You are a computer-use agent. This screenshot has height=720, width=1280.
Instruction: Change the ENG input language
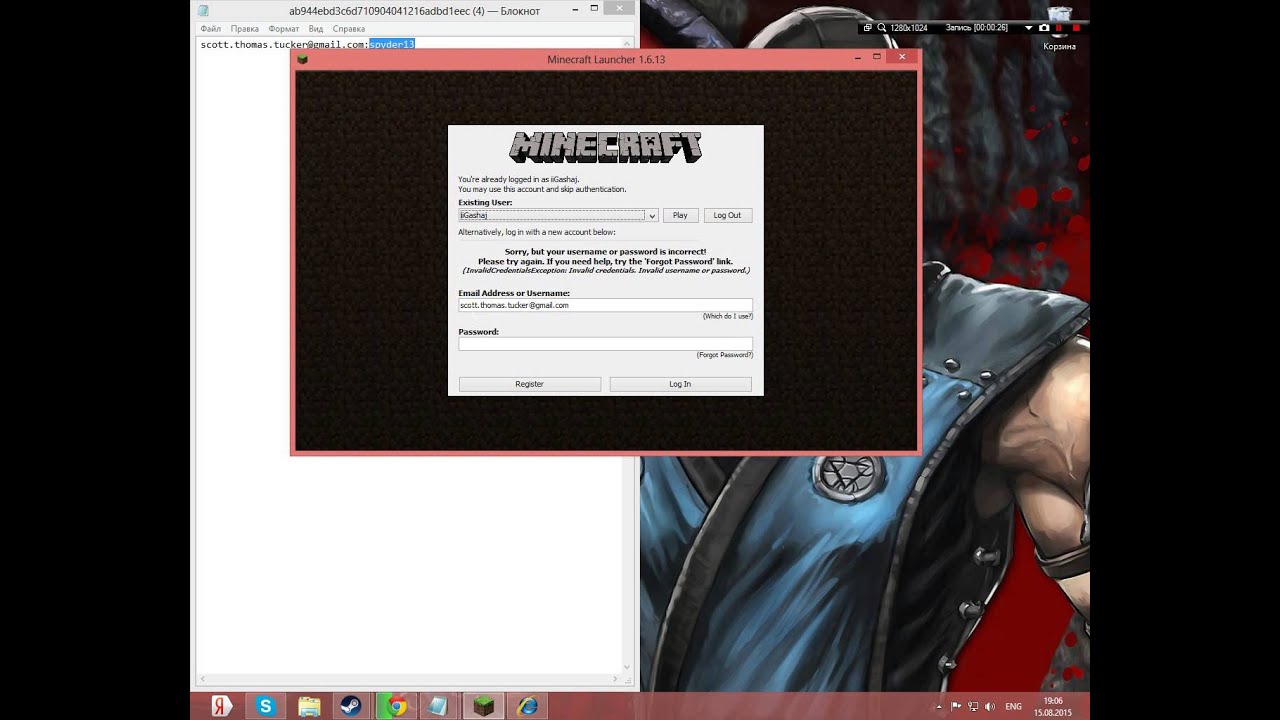click(x=1013, y=706)
